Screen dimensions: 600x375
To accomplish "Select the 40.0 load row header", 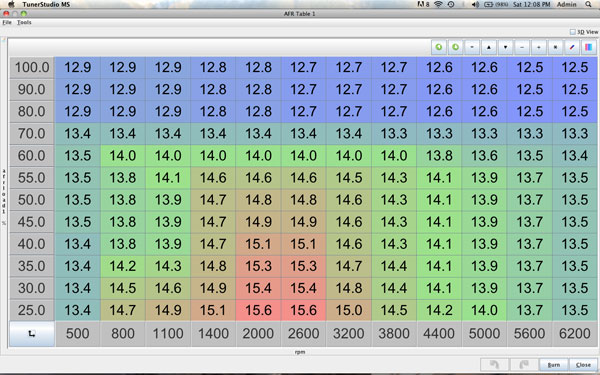I will [x=32, y=244].
